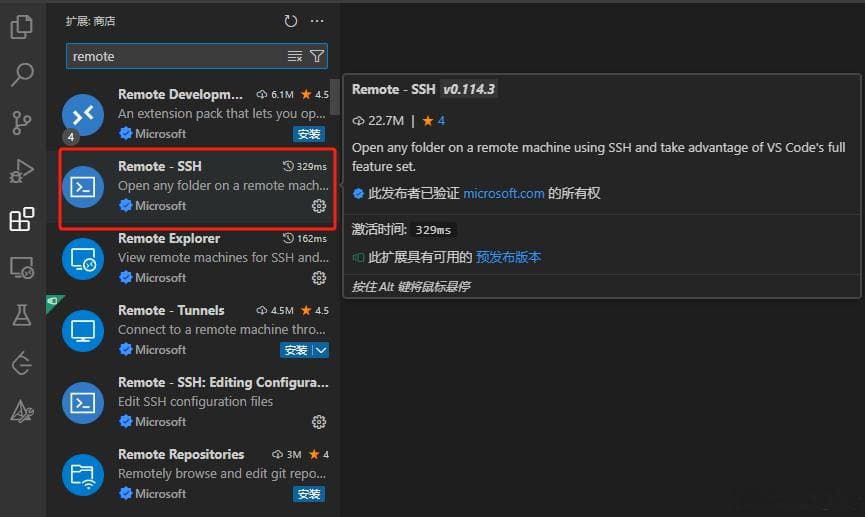Click the 162ms activation time on Remote Explorer
865x517 pixels.
(x=305, y=238)
